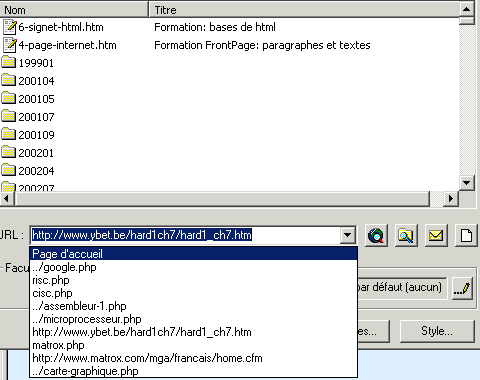480x380 pixels.
Task: Select the 200109 folder icon
Action: click(x=9, y=134)
